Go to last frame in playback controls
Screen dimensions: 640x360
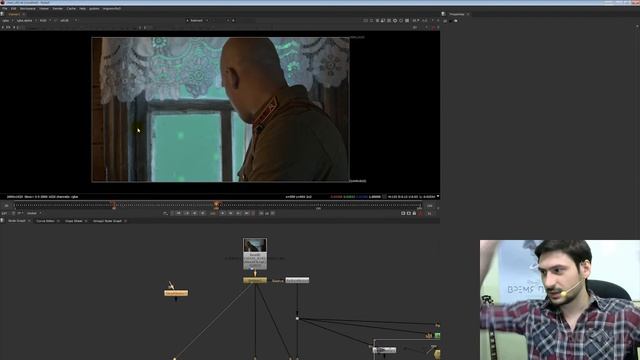click(x=247, y=213)
